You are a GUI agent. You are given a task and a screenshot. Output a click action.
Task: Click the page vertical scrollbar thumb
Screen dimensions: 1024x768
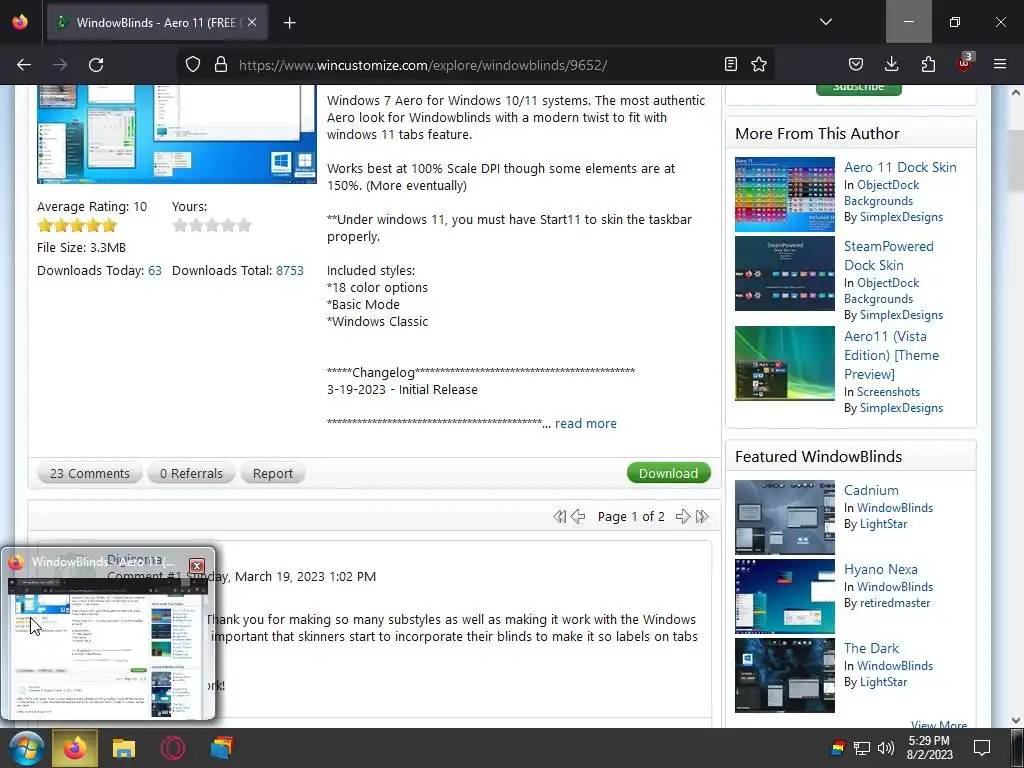tap(1016, 162)
